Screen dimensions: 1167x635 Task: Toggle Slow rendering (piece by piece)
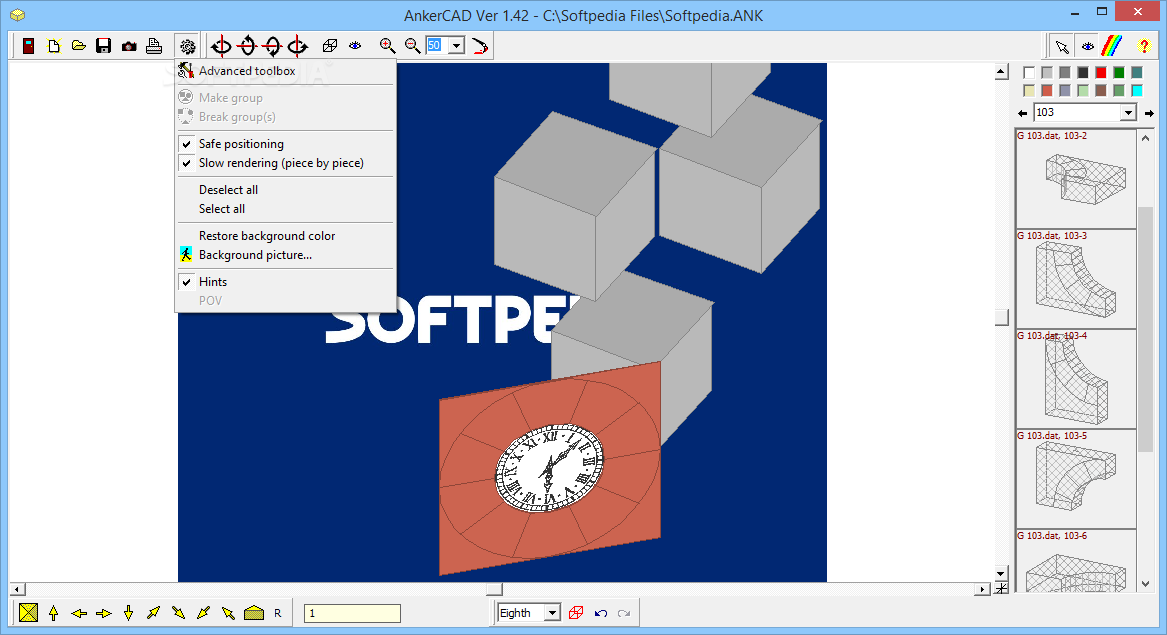coord(285,163)
